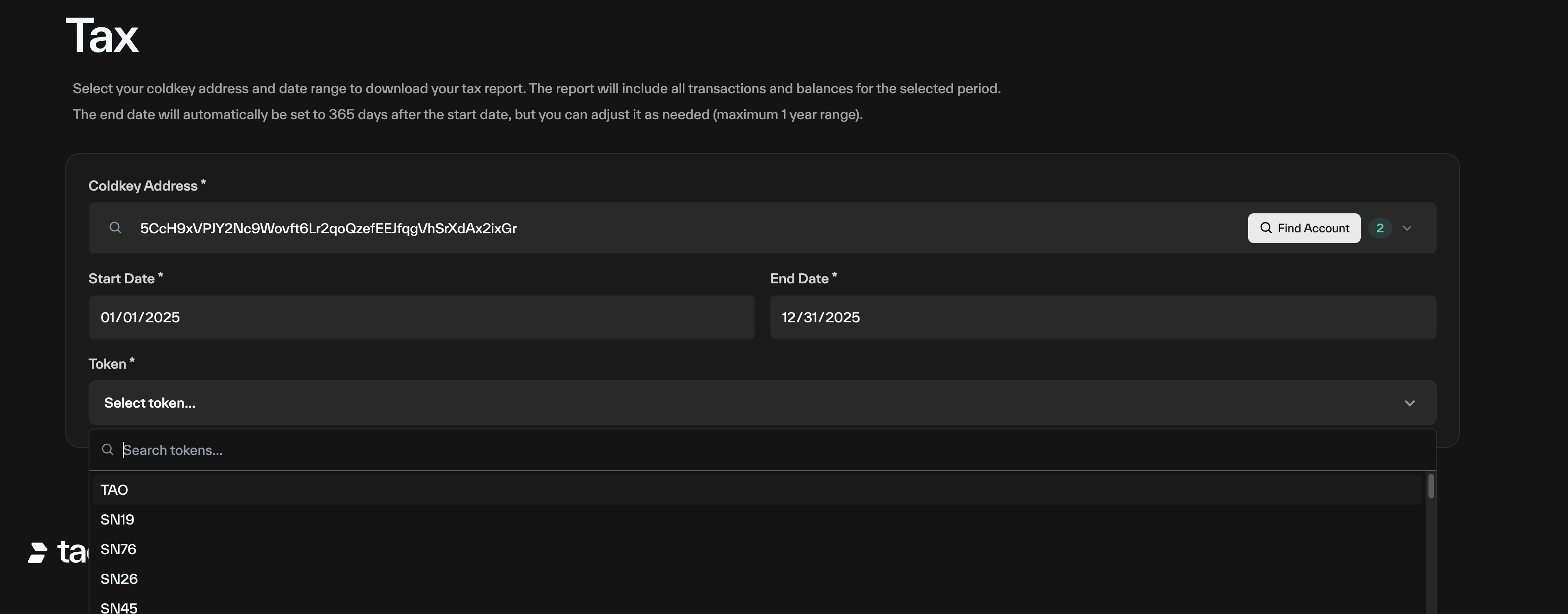Click the Coldkey Address input field

pyautogui.click(x=669, y=228)
